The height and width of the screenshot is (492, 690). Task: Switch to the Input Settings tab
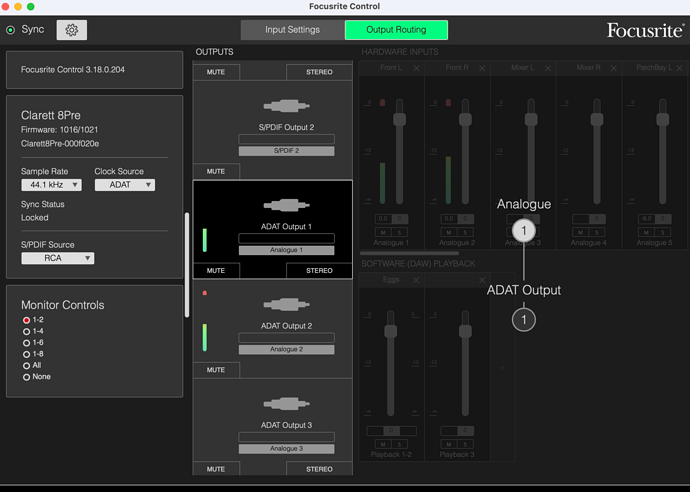pyautogui.click(x=293, y=30)
